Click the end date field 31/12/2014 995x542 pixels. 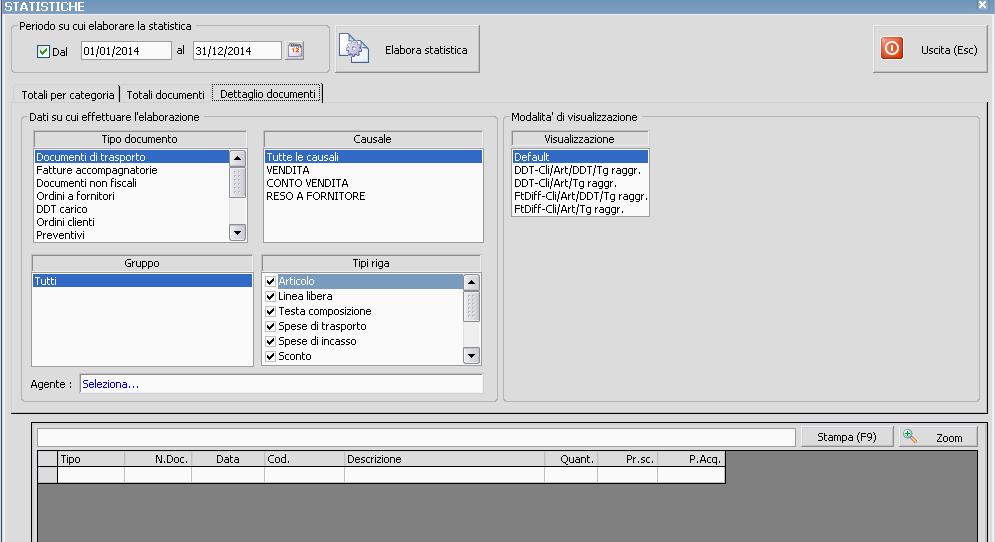coord(237,51)
